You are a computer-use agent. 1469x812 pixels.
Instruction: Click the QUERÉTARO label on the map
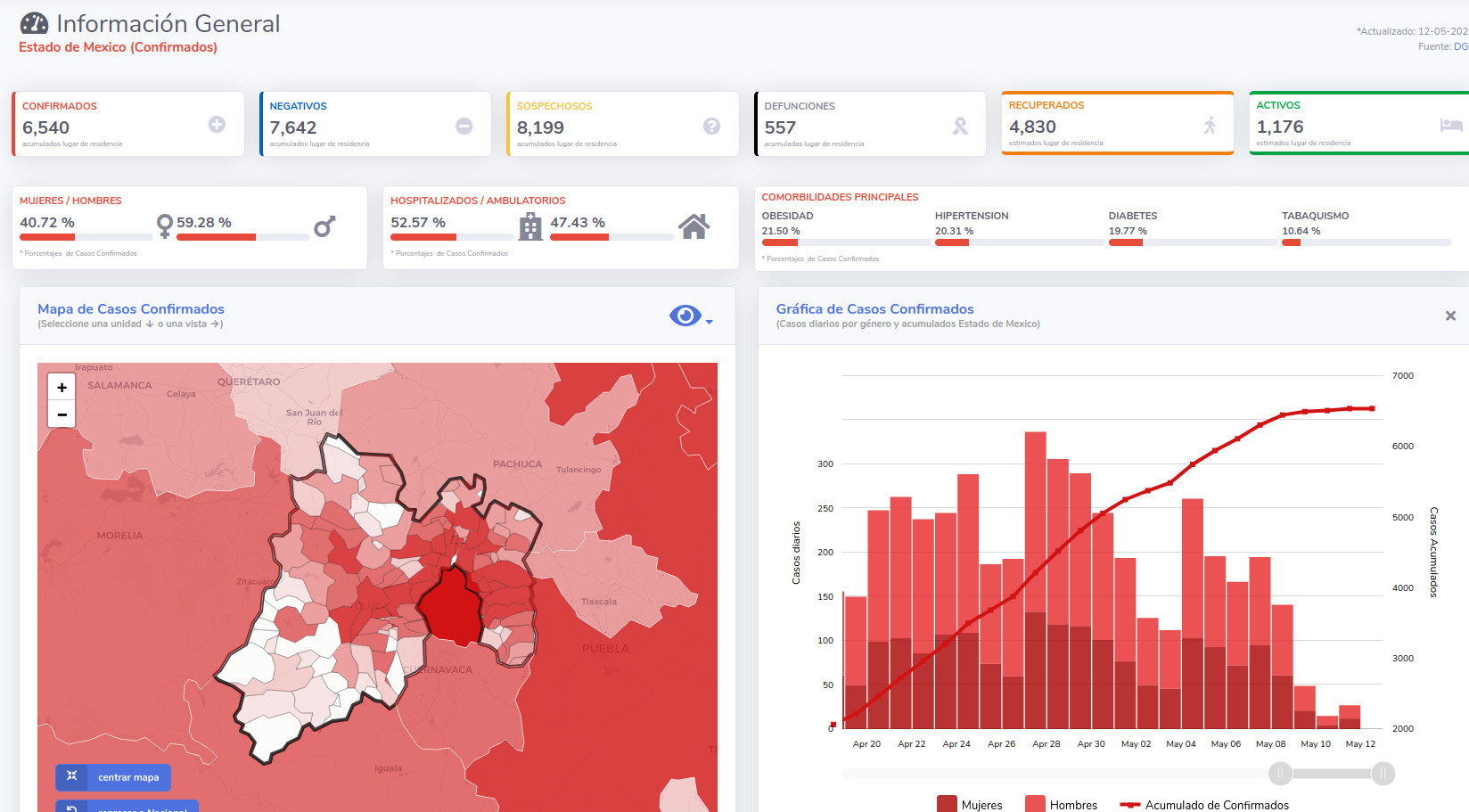point(249,381)
